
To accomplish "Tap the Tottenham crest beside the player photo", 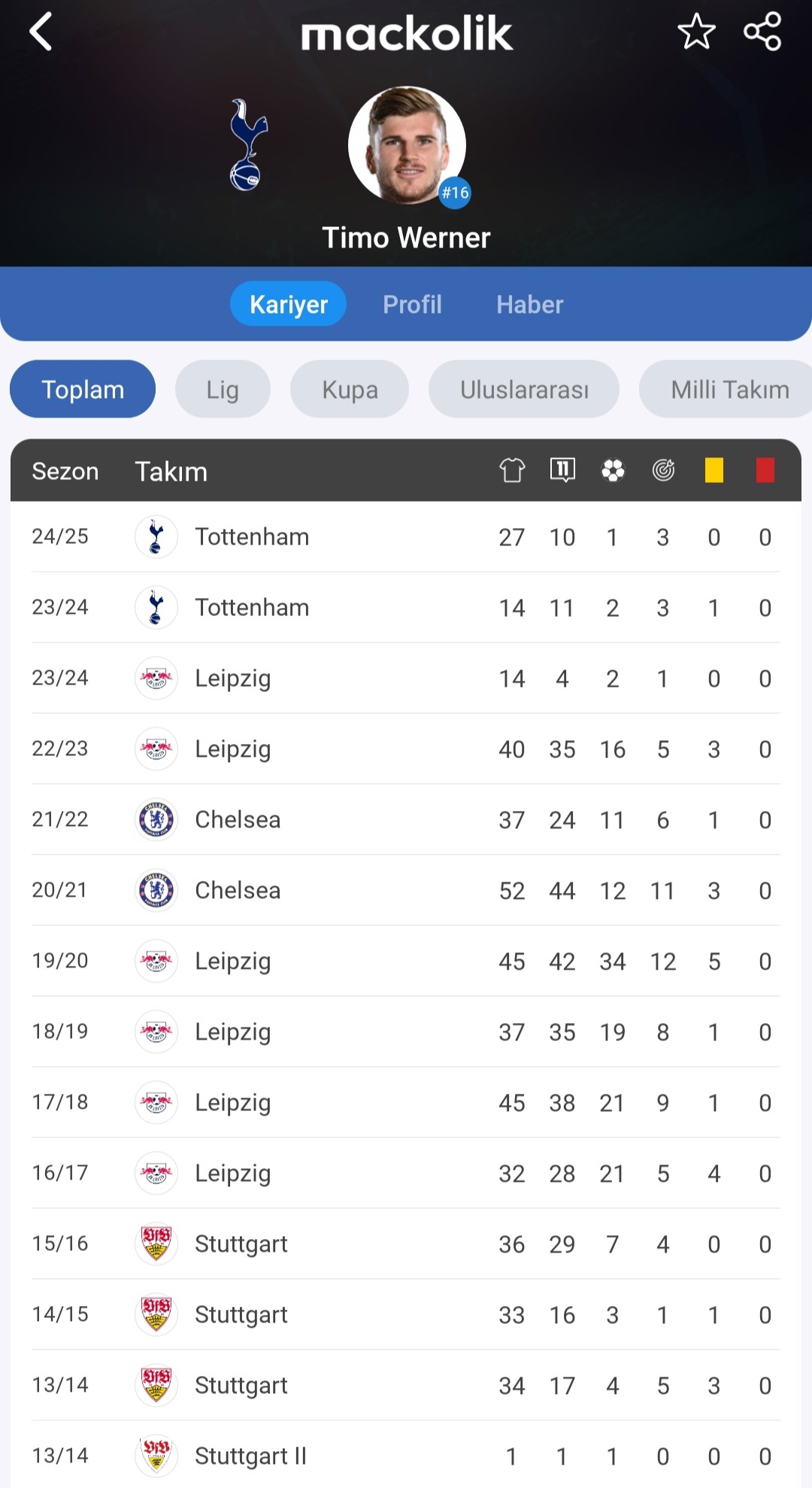I will [249, 144].
